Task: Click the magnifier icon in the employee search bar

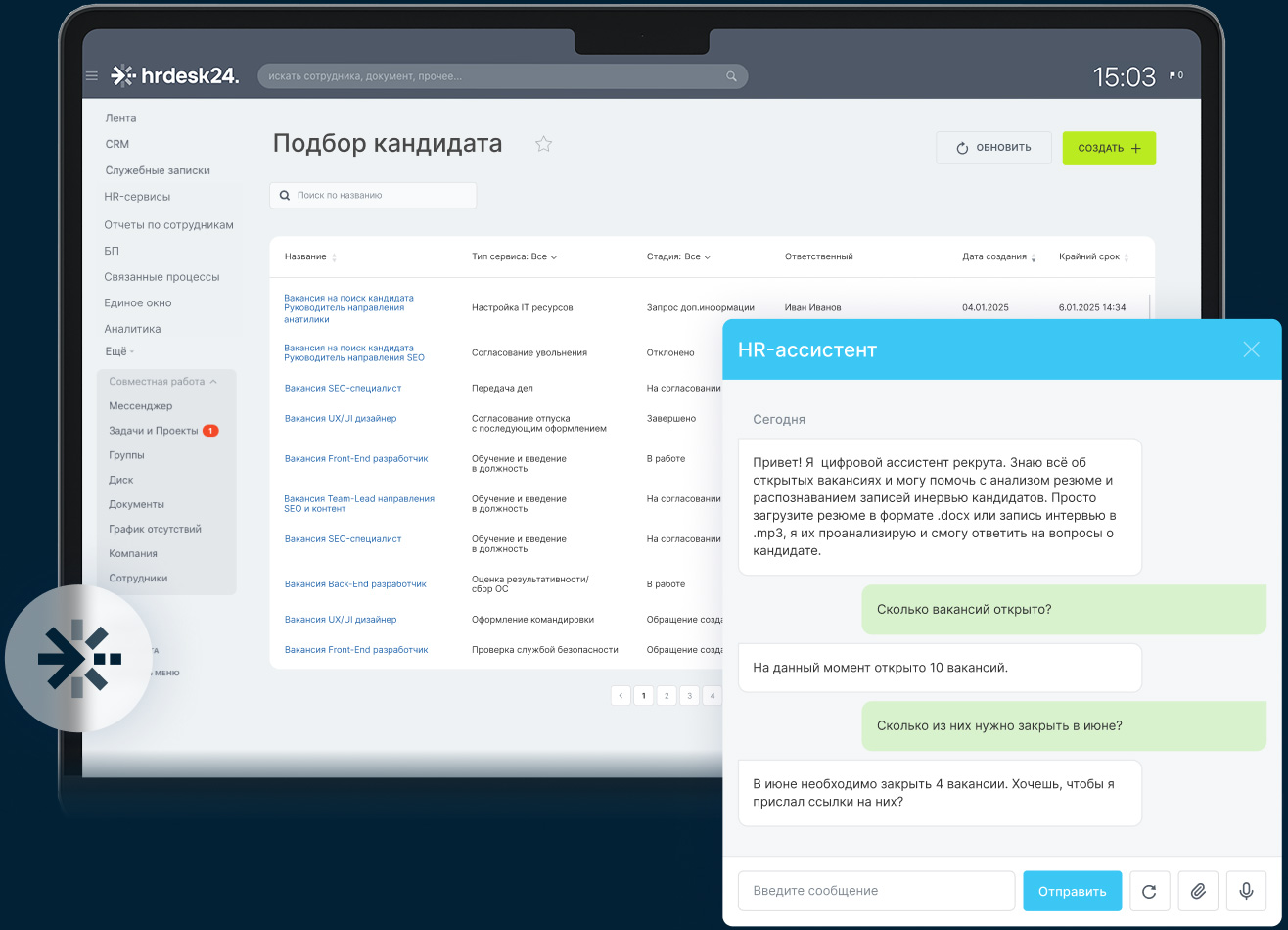Action: (x=731, y=75)
